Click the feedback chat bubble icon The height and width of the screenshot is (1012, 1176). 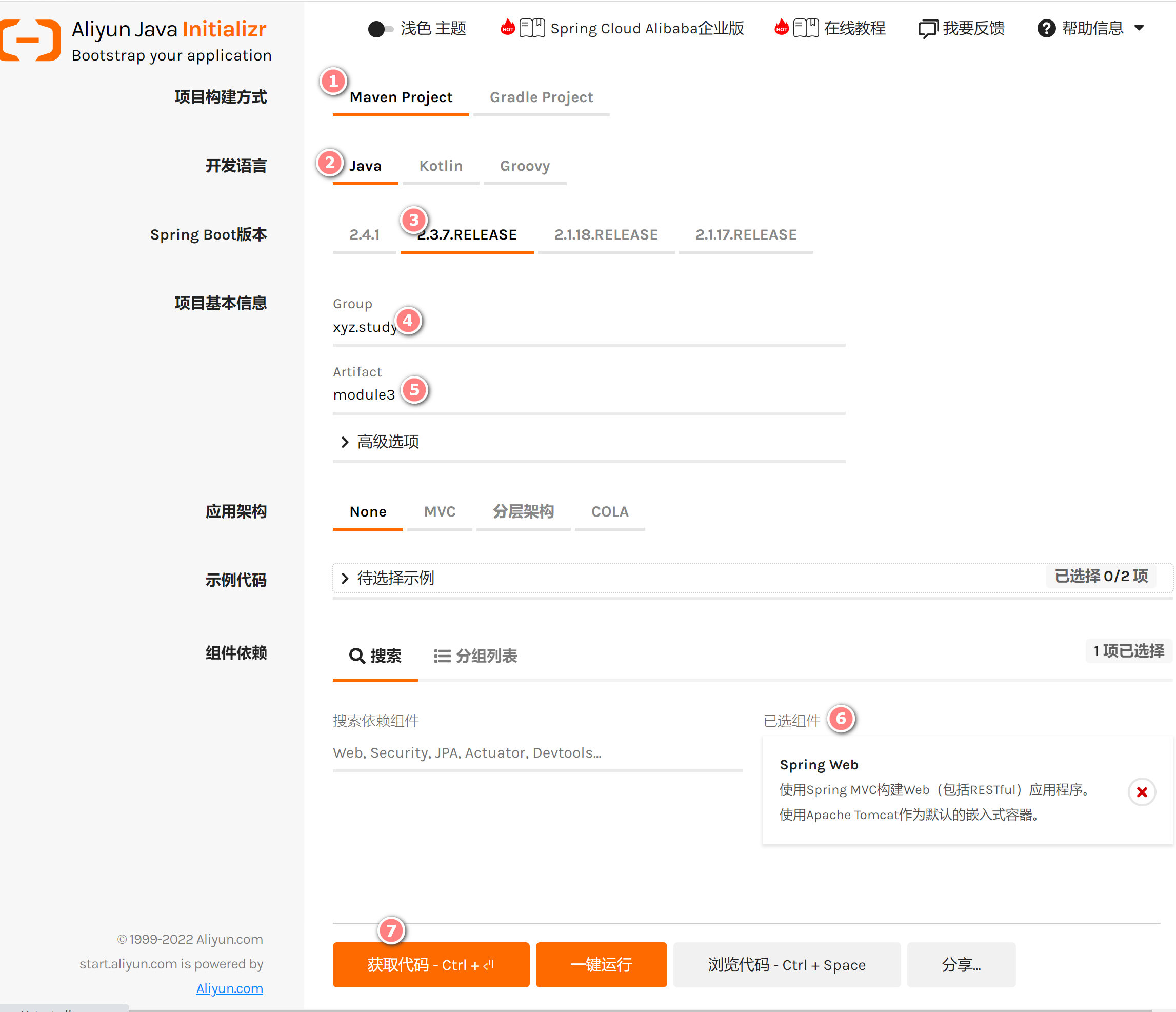coord(928,29)
